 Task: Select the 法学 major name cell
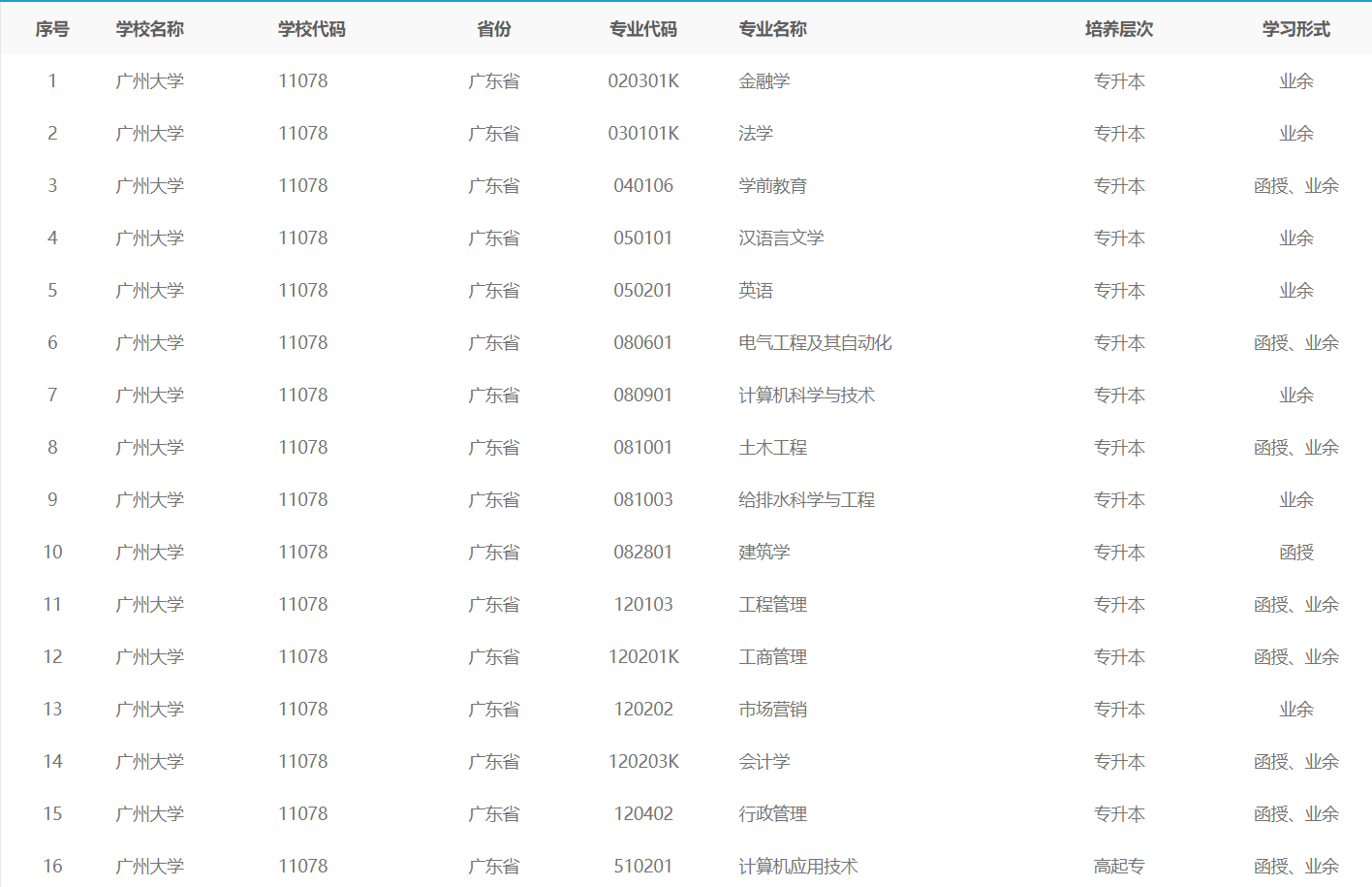point(756,134)
